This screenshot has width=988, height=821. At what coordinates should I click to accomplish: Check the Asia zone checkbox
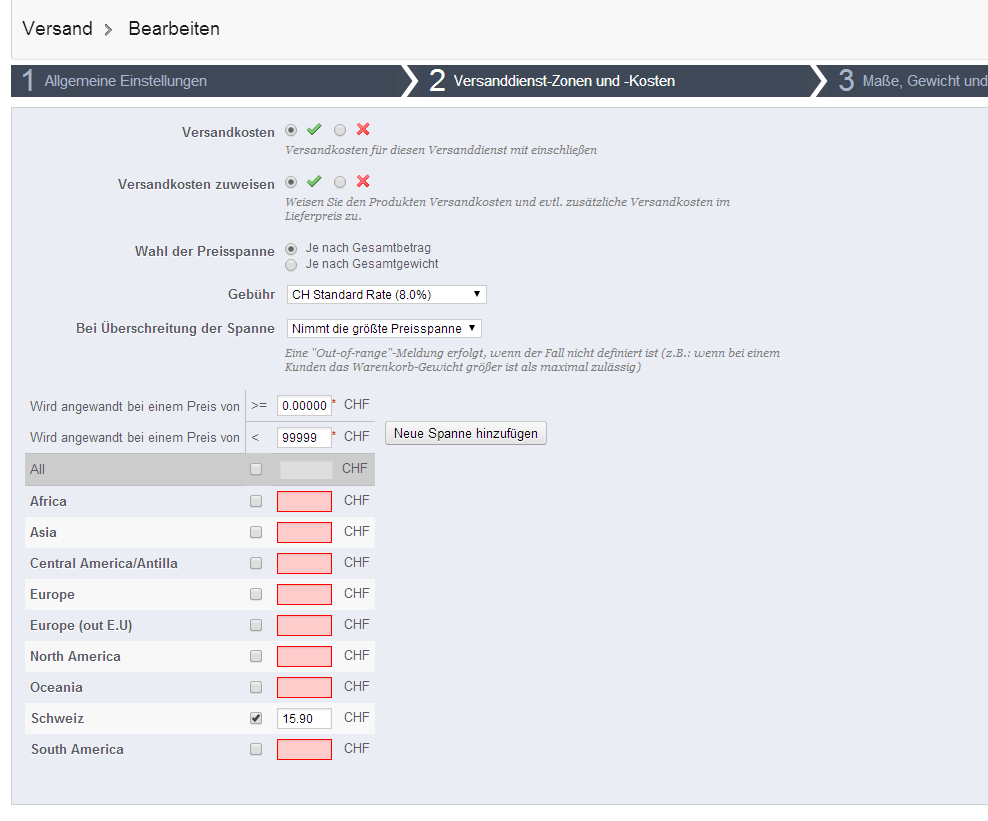pos(256,532)
